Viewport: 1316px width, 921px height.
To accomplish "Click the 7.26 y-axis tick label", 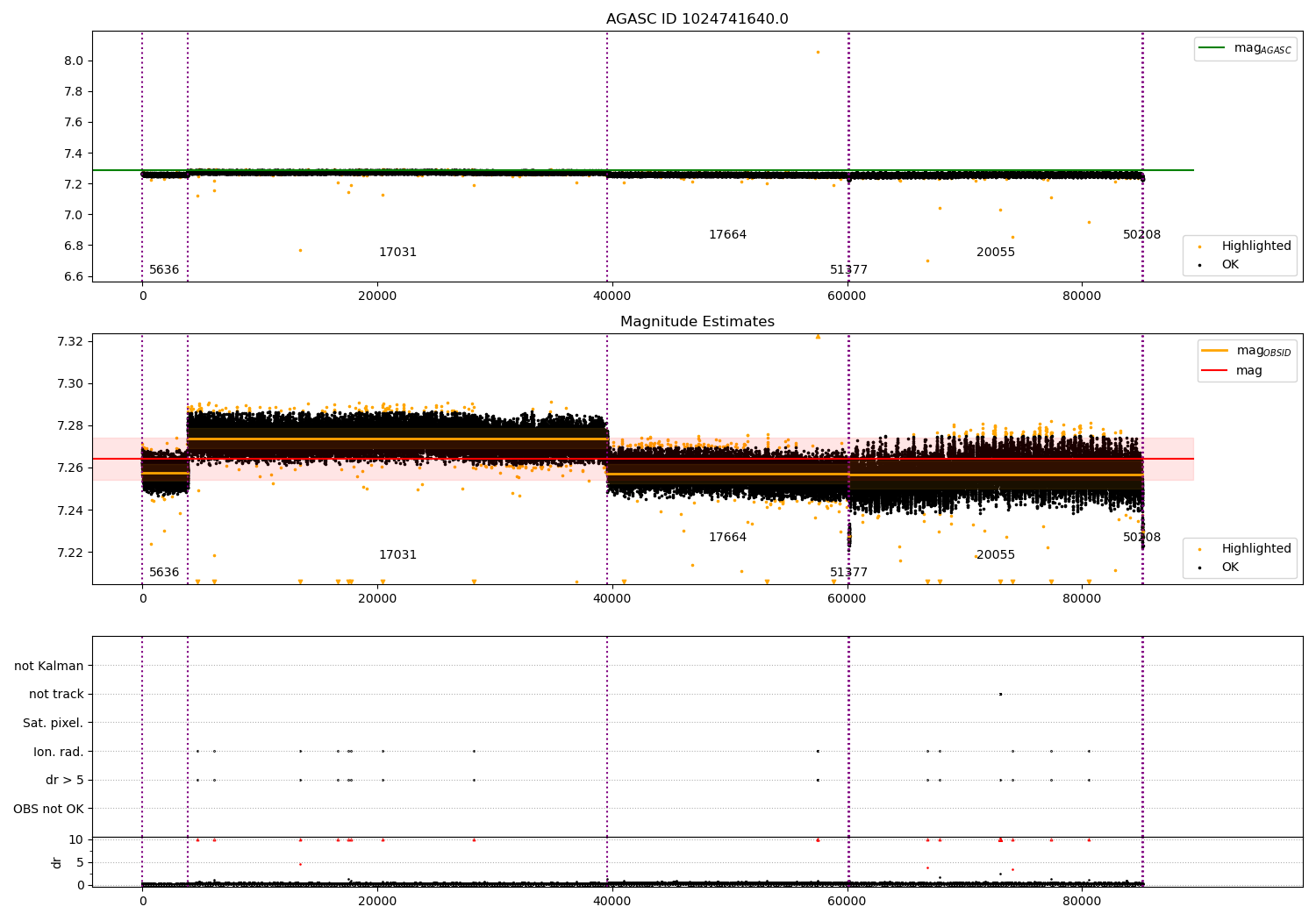I will click(x=70, y=468).
